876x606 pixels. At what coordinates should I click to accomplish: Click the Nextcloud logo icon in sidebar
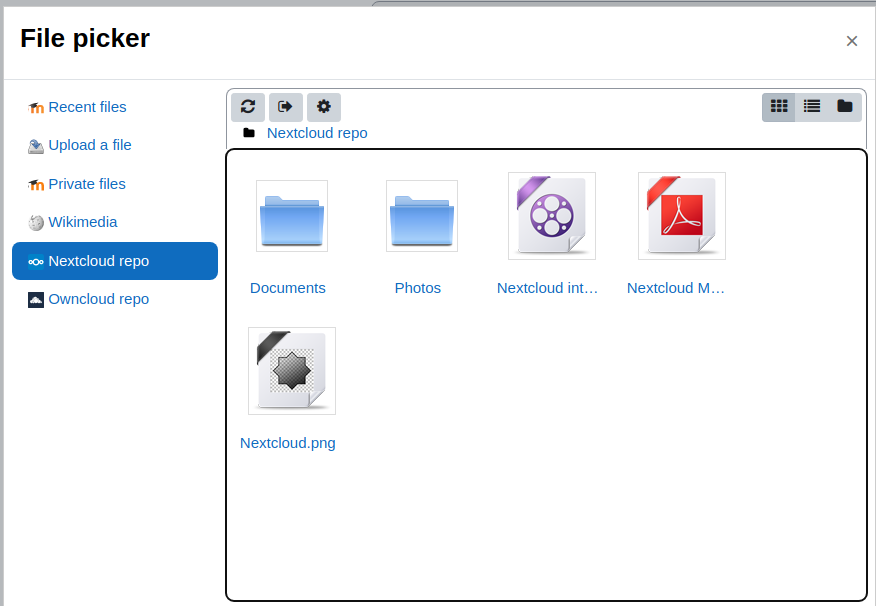[x=36, y=261]
